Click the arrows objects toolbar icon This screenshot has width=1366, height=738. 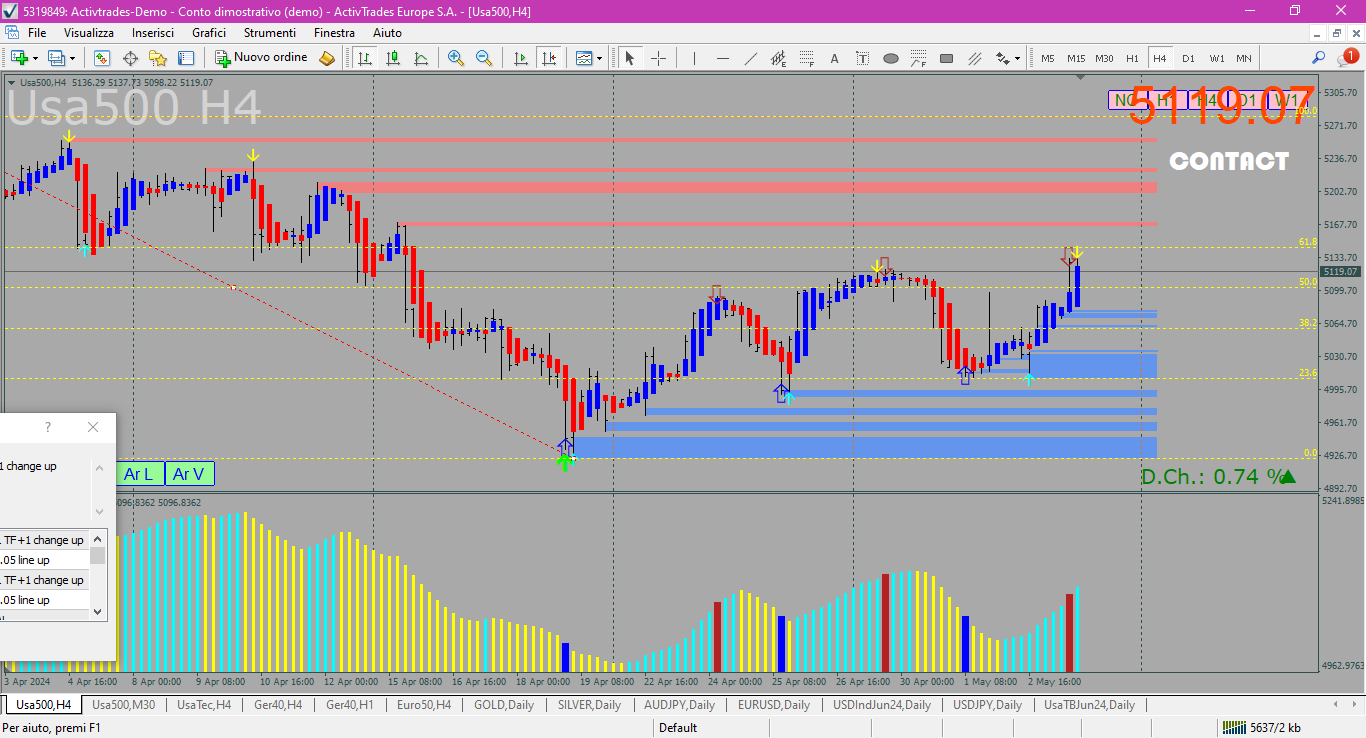point(1002,58)
